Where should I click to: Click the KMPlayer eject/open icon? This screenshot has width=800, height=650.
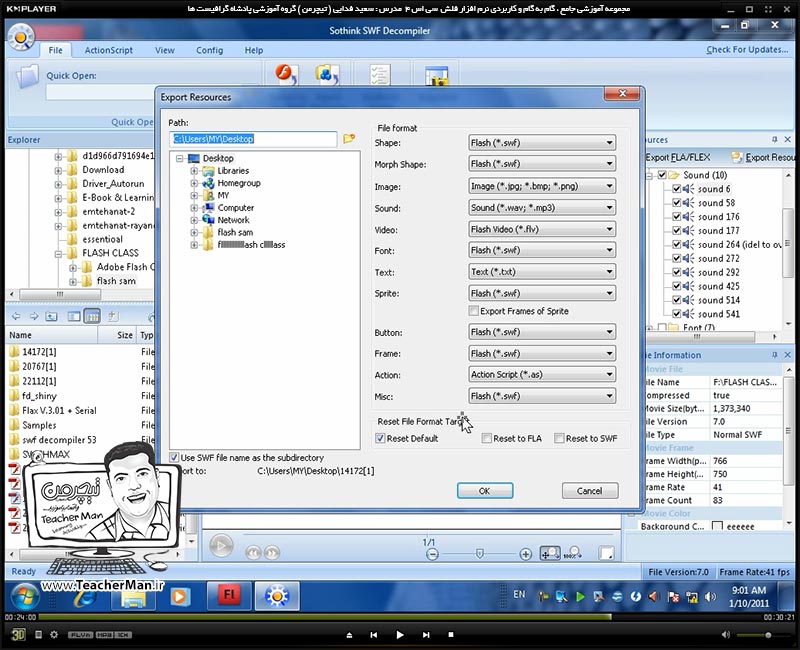pyautogui.click(x=349, y=635)
